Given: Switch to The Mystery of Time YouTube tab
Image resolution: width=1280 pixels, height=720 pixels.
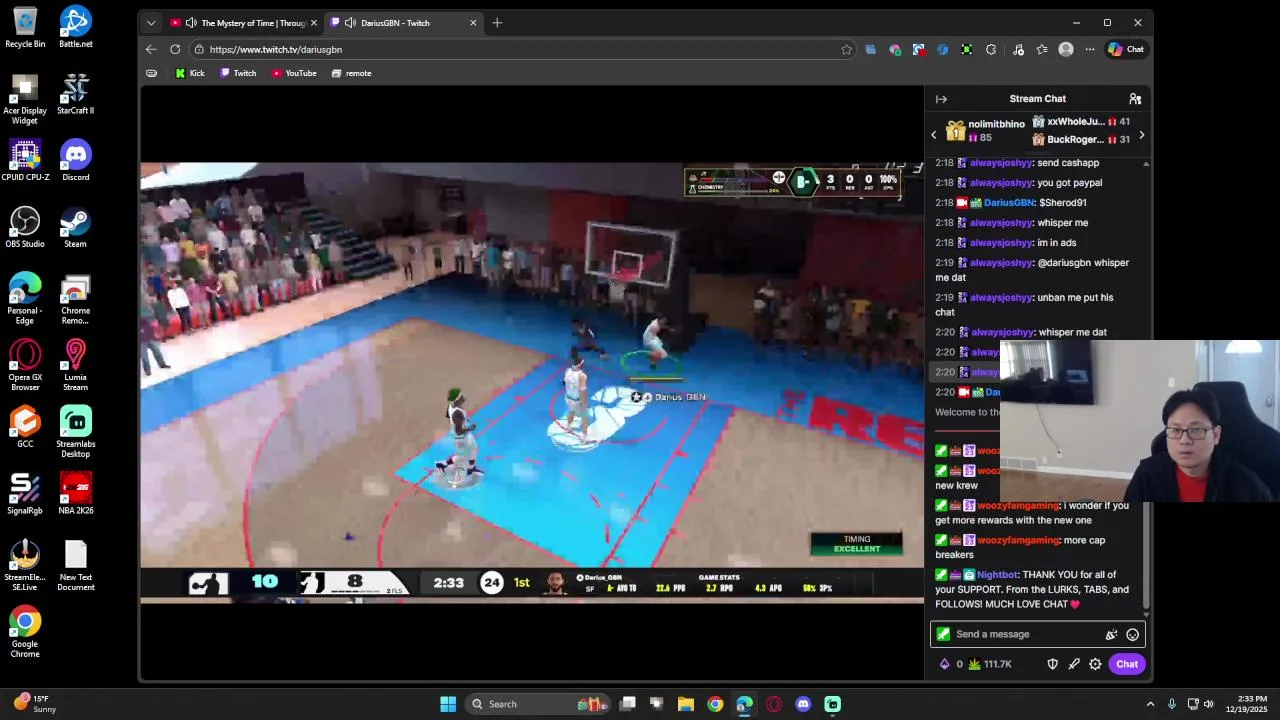Looking at the screenshot, I should [x=245, y=23].
